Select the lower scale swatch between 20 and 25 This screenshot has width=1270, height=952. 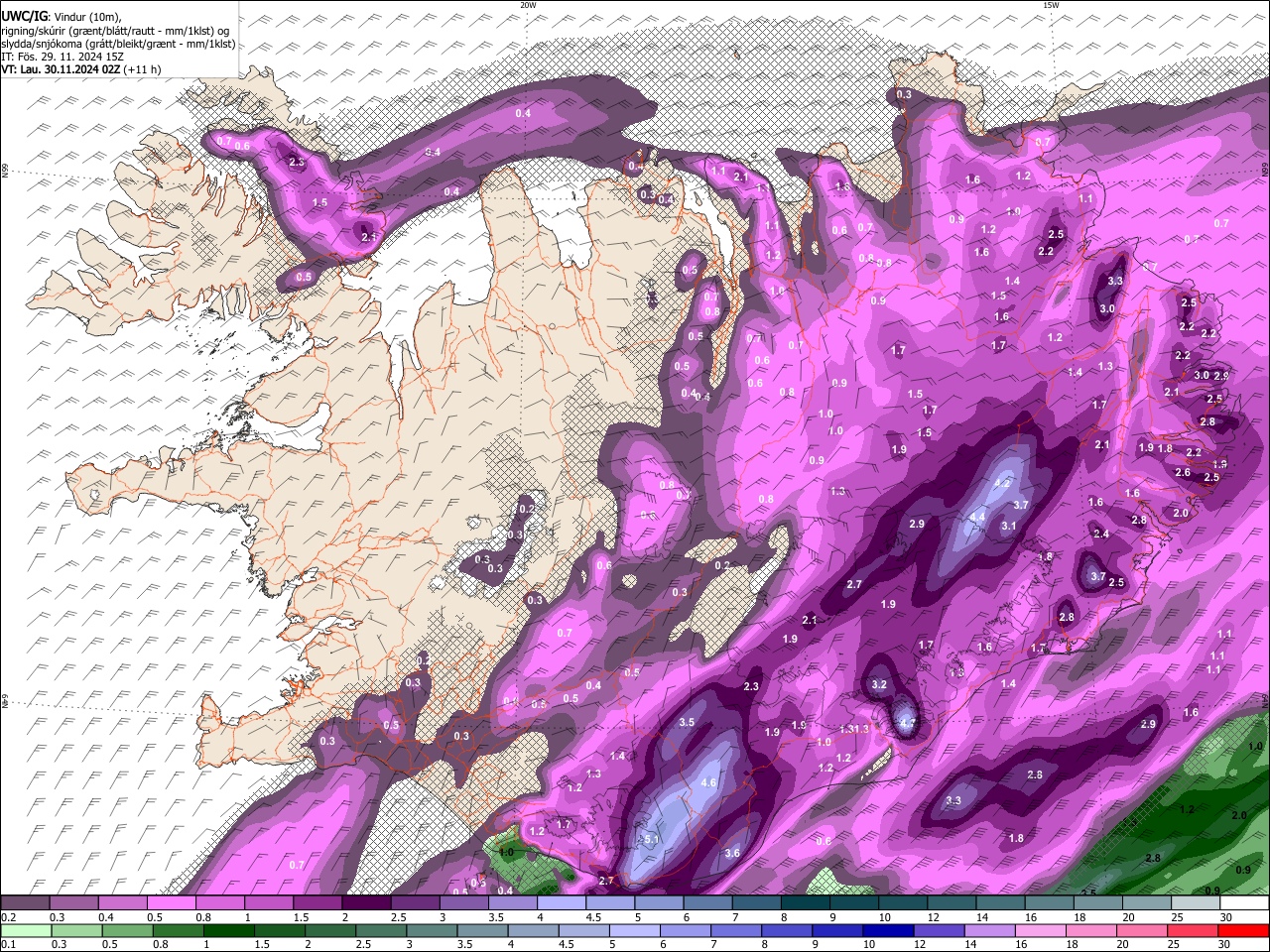coord(1143,930)
